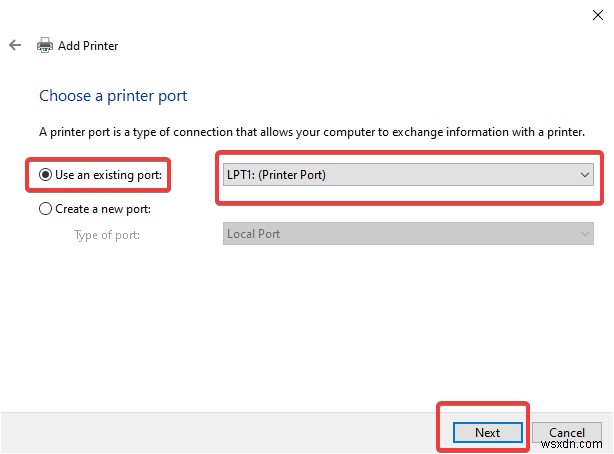This screenshot has width=614, height=454.
Task: Select the 'Use an existing port' radio button
Action: (45, 175)
